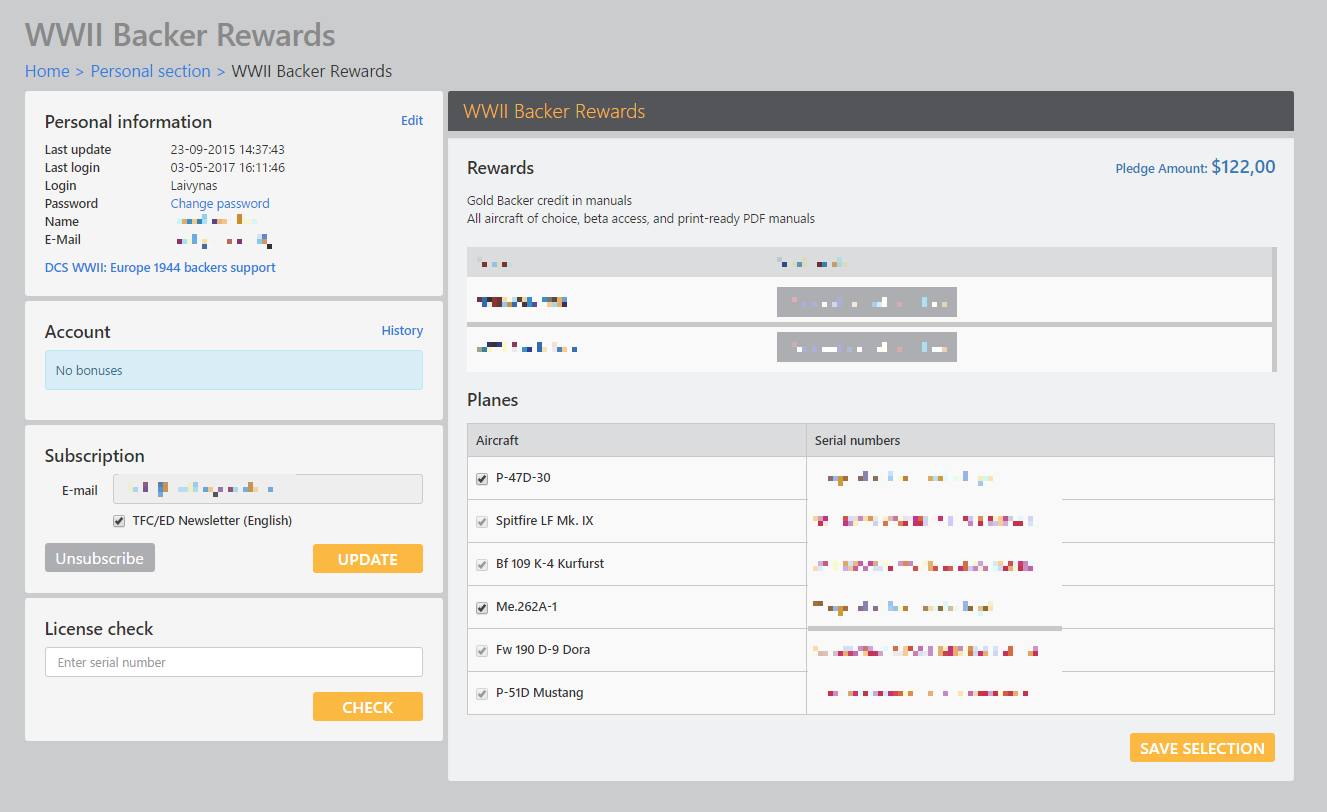
Task: Click the Spitfire LF Mk. IX label
Action: coord(545,521)
